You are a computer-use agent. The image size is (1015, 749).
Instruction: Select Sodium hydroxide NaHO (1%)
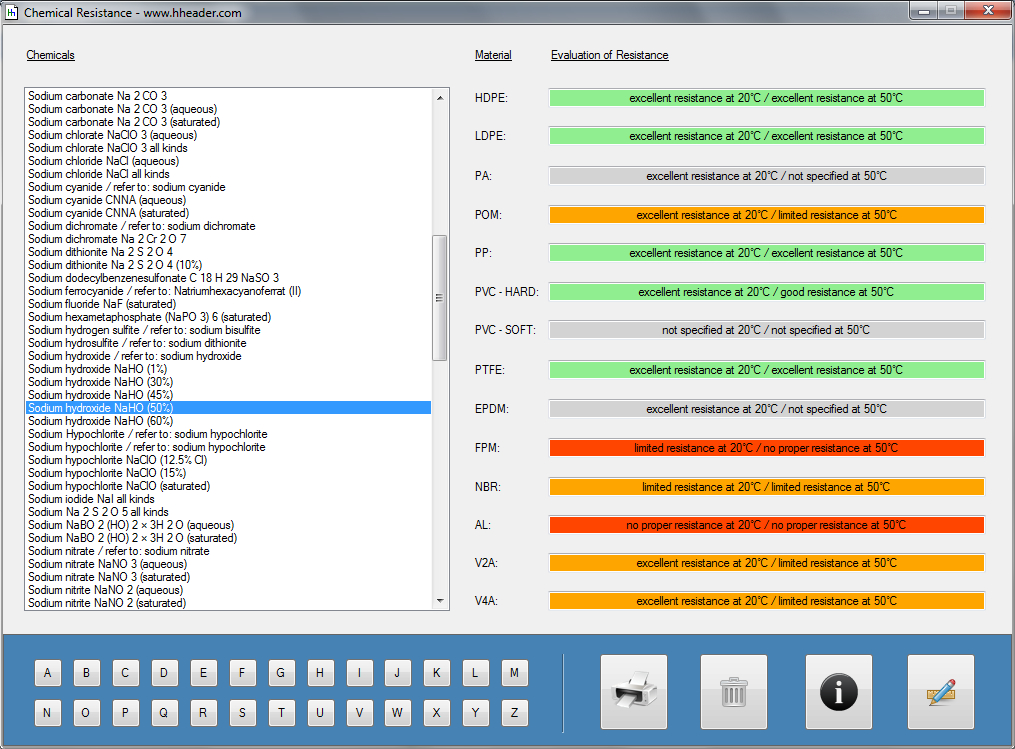tap(229, 369)
